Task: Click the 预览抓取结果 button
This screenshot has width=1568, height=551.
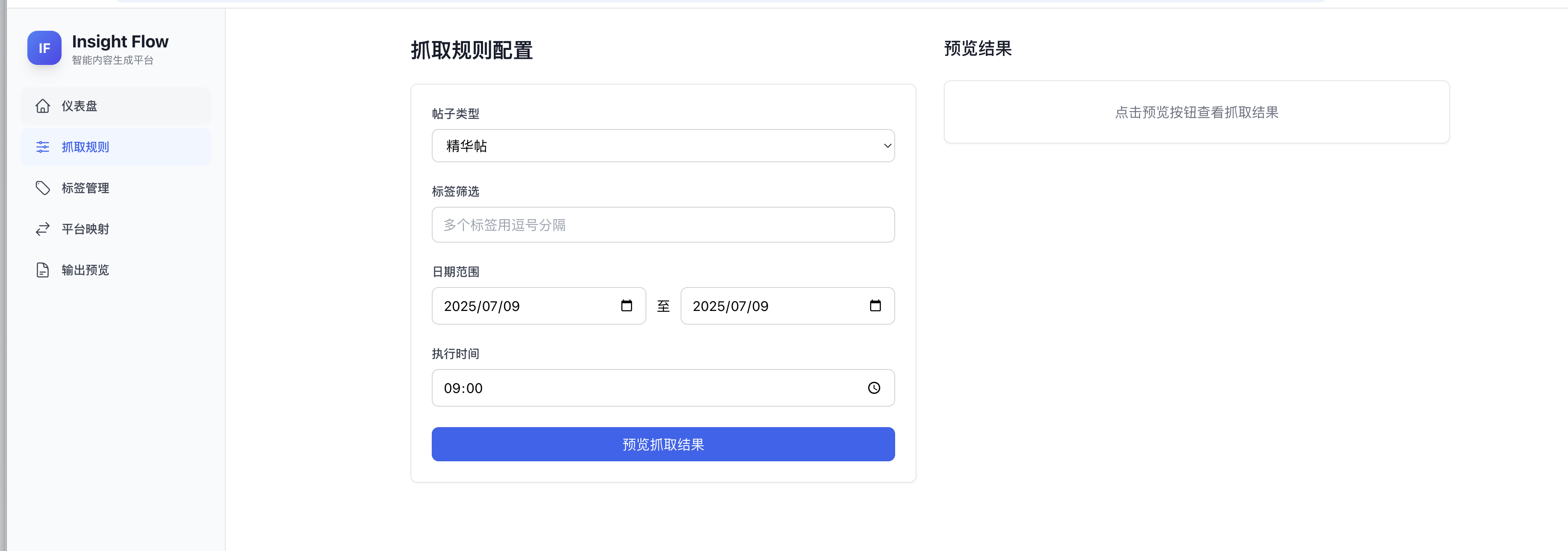Action: tap(663, 445)
